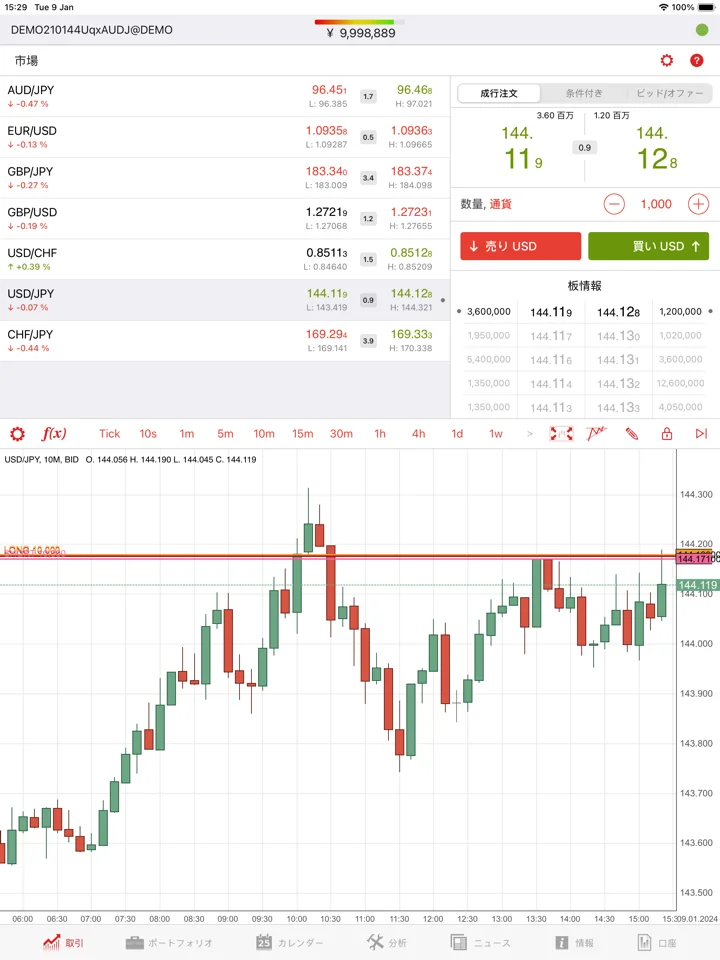Tap 買い USD buy button

tap(648, 246)
